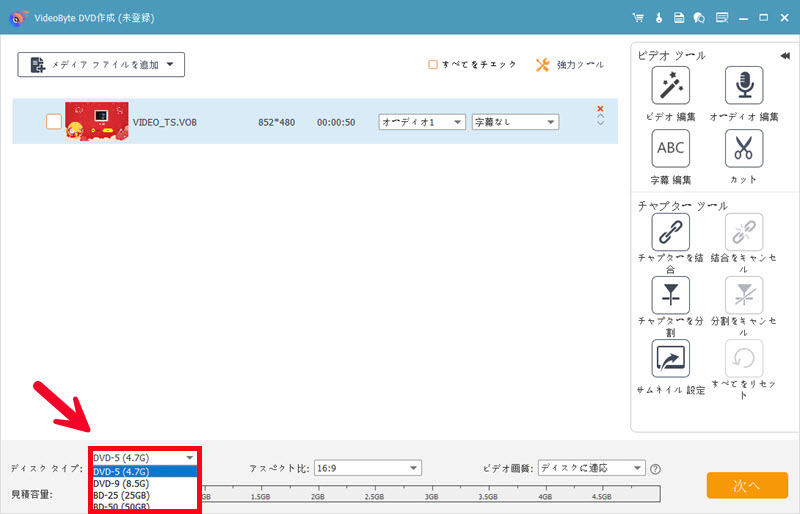Open the オーディオ編集 microphone tool
The image size is (800, 514).
pos(743,87)
